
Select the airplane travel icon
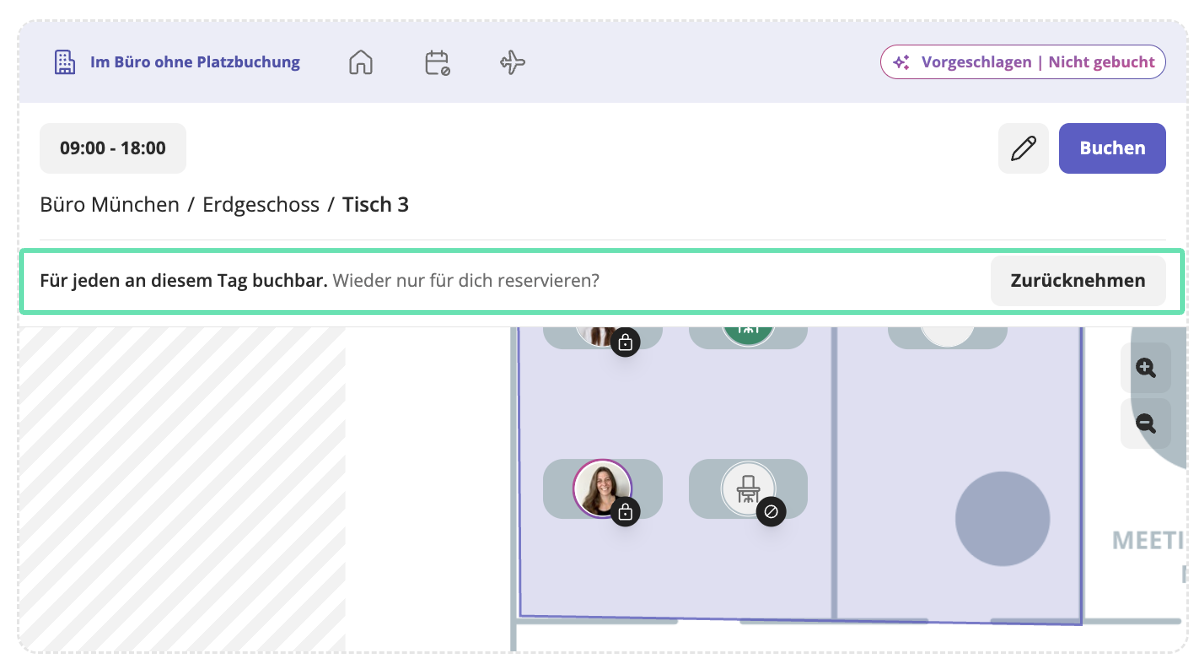point(512,63)
